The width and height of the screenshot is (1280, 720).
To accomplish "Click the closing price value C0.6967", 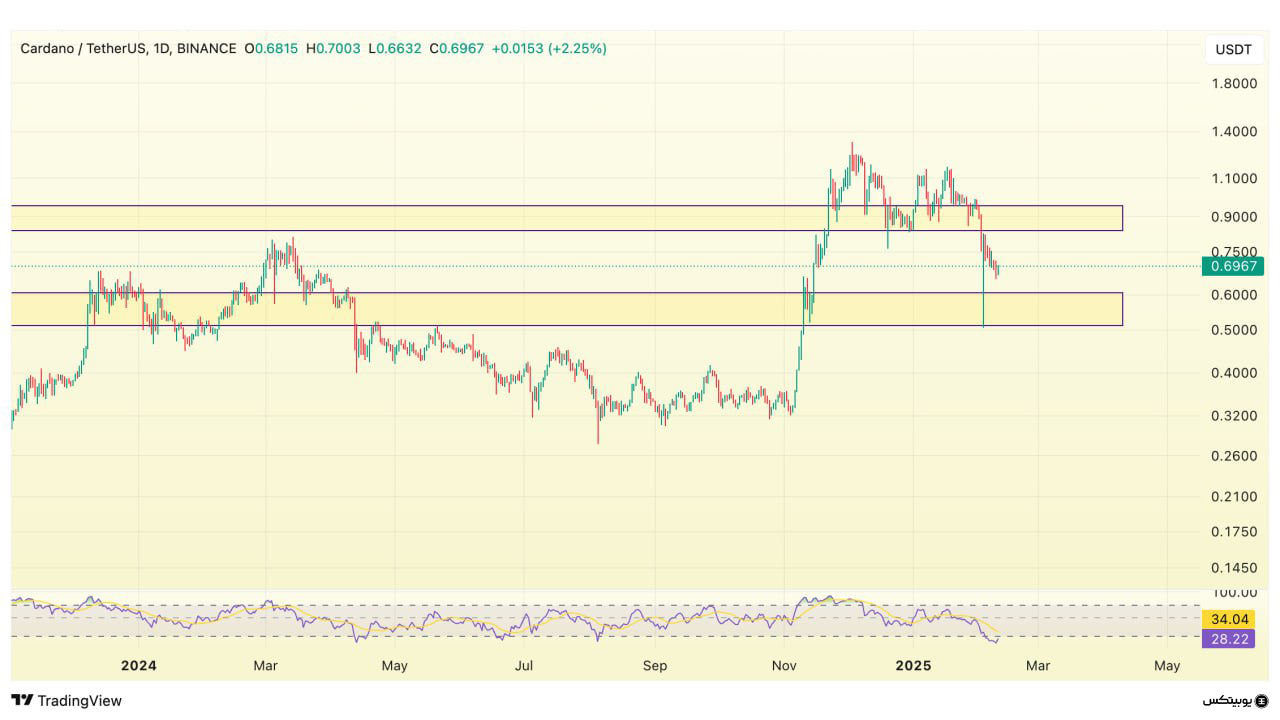I will (457, 48).
